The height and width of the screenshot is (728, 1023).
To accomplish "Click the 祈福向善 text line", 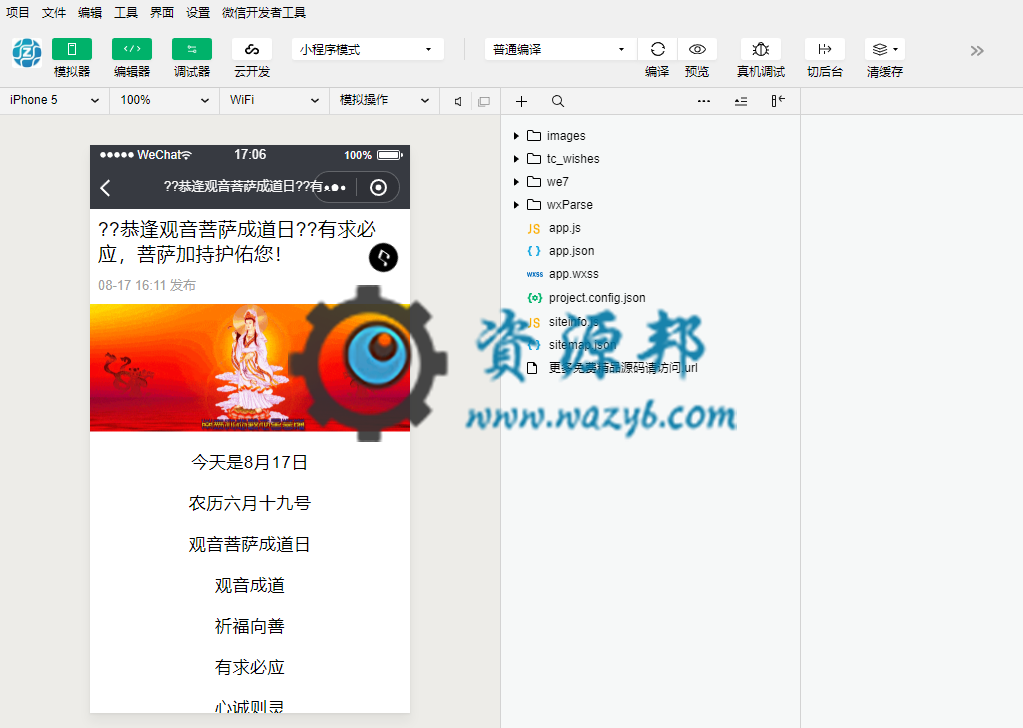I will [250, 626].
